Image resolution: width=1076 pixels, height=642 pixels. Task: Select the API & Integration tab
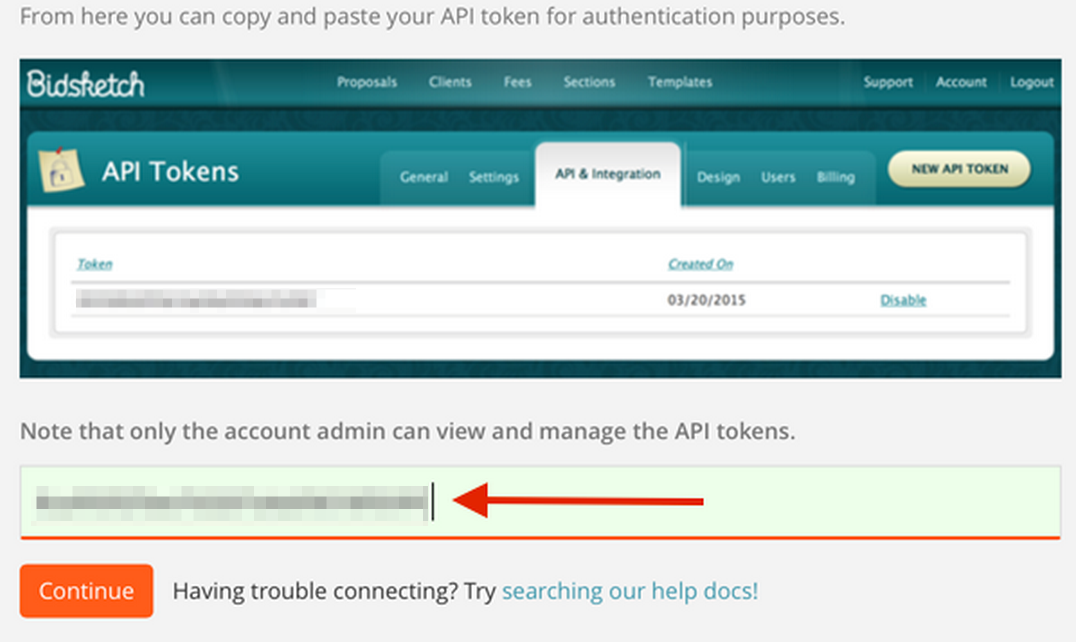coord(608,174)
